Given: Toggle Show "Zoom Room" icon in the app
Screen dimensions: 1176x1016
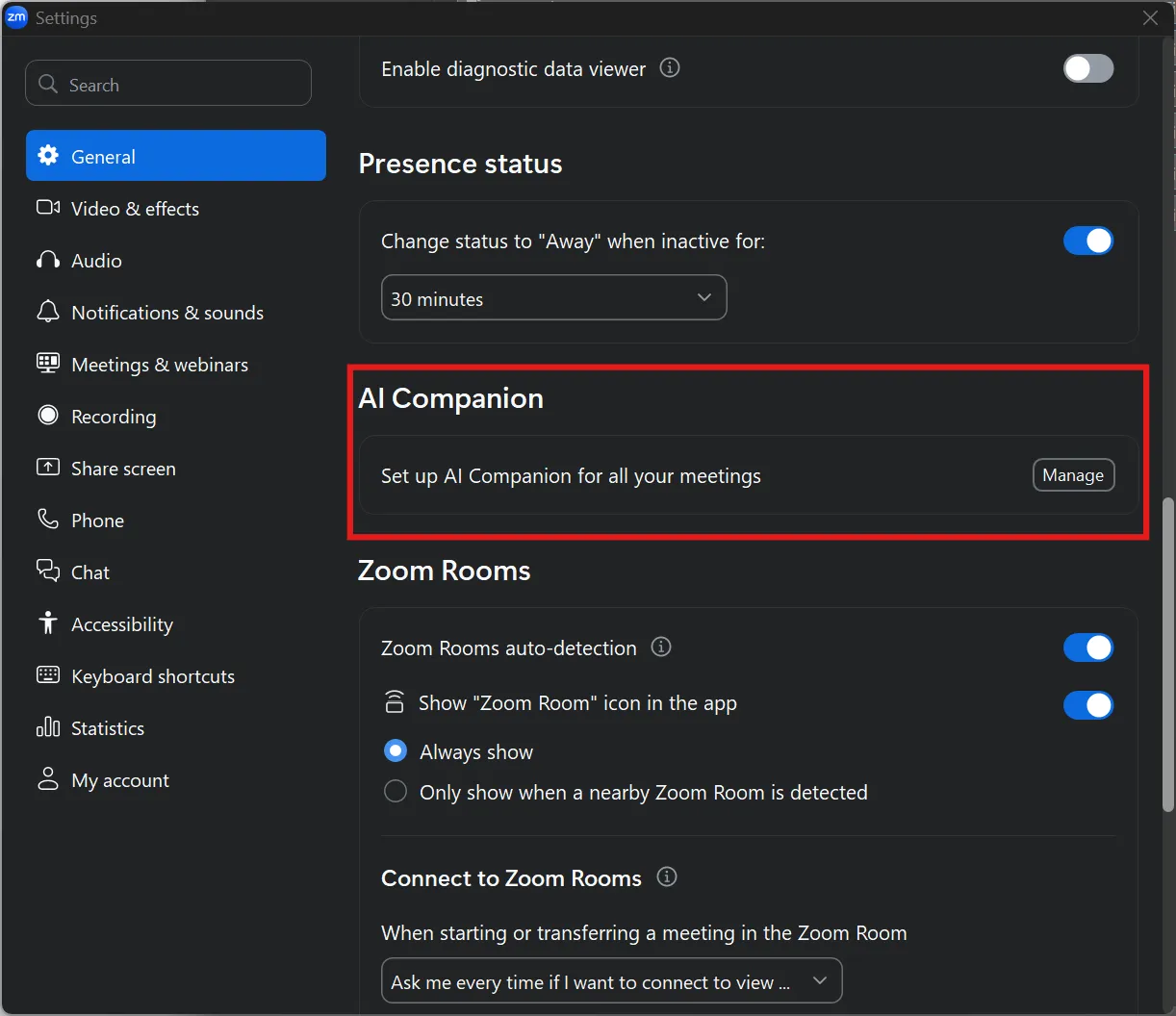Looking at the screenshot, I should coord(1088,705).
